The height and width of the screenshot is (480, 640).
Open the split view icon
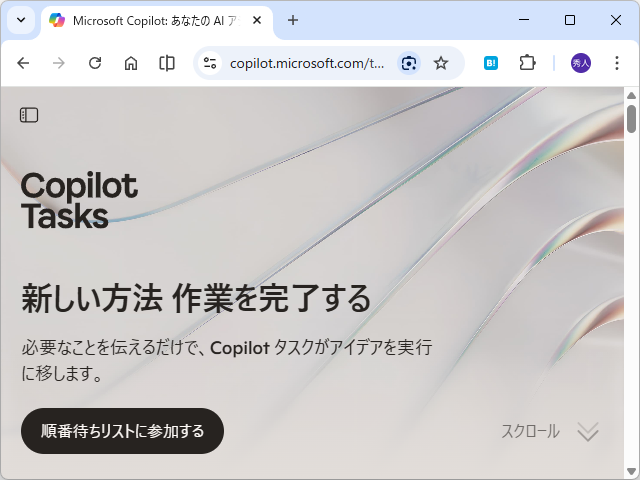[167, 63]
